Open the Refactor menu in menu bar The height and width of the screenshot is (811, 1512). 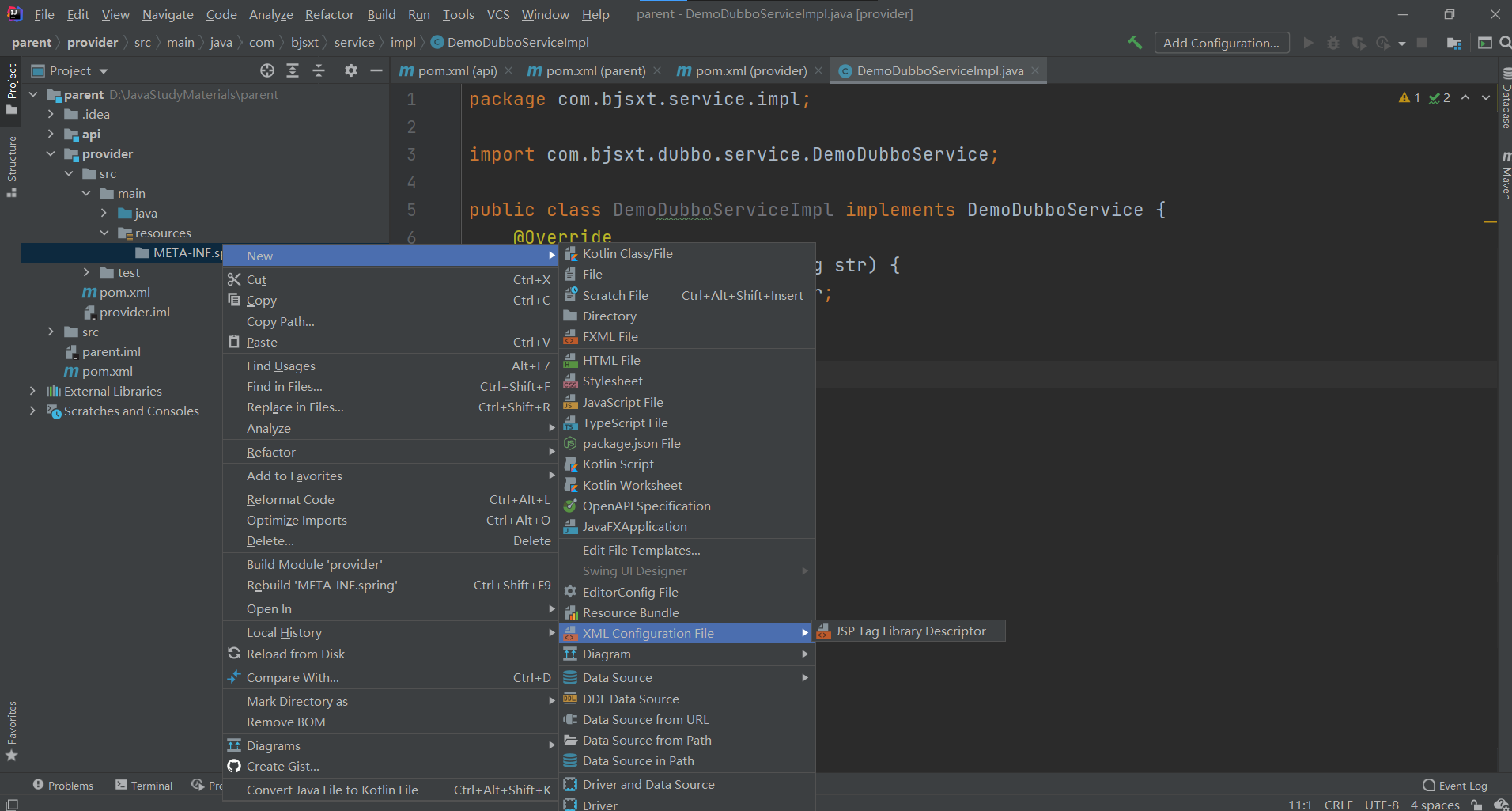tap(329, 14)
